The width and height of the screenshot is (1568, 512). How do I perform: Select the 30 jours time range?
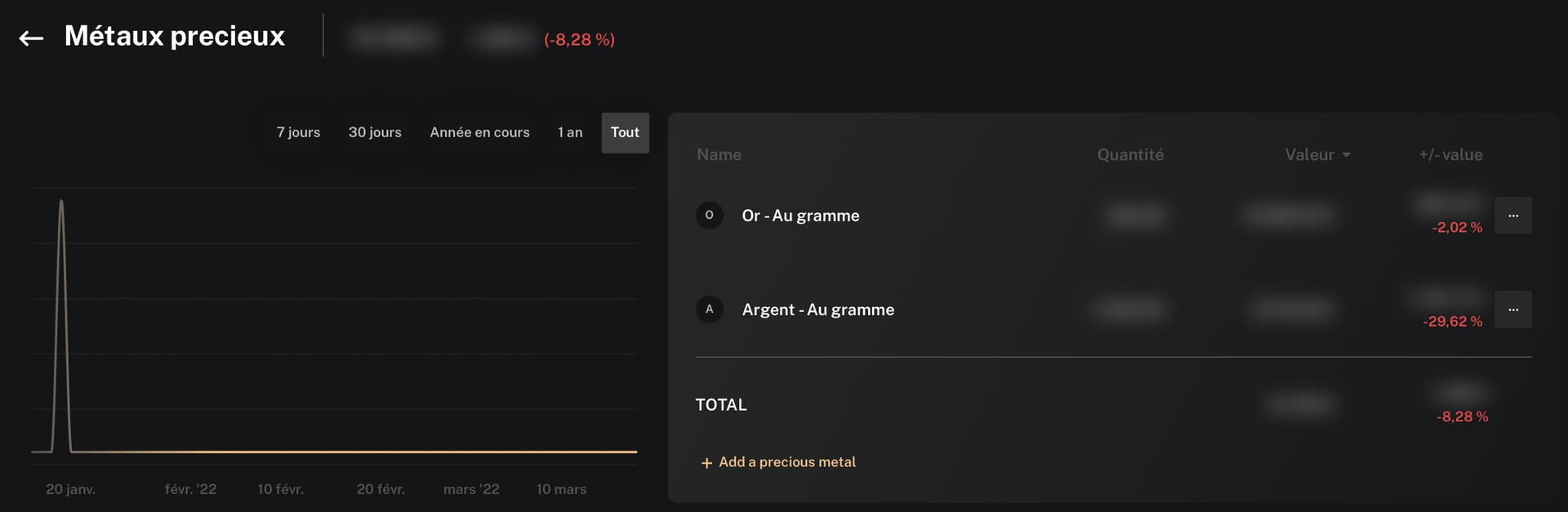pyautogui.click(x=375, y=132)
